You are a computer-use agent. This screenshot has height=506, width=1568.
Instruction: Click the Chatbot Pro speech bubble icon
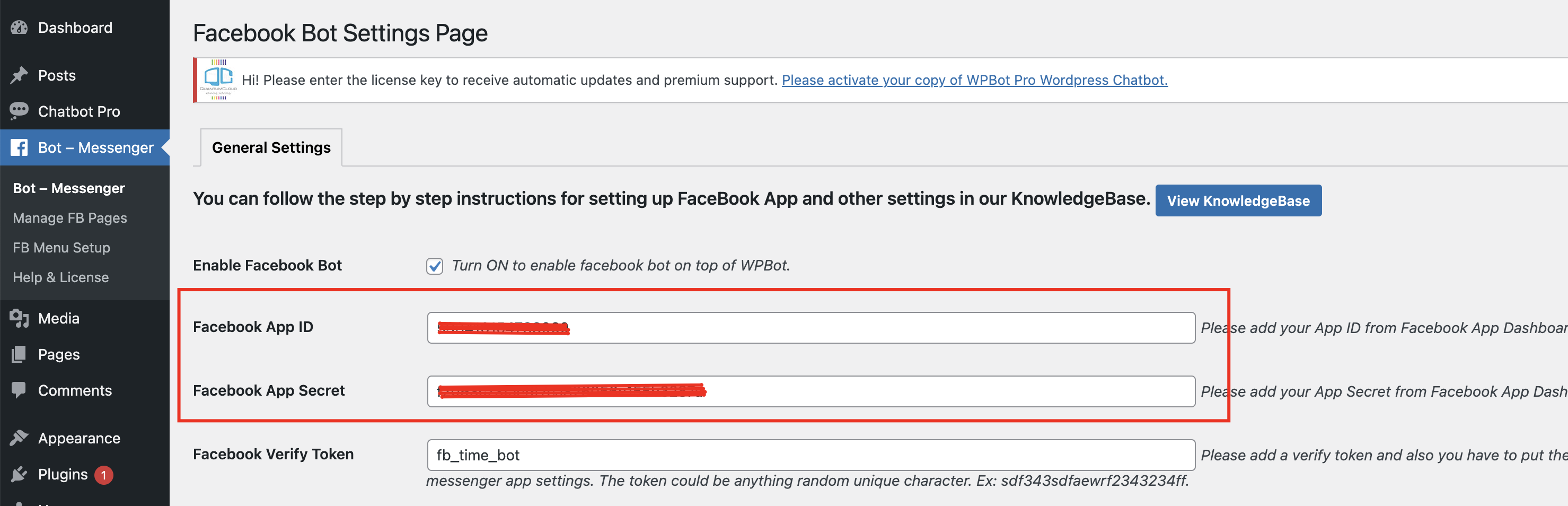[19, 111]
